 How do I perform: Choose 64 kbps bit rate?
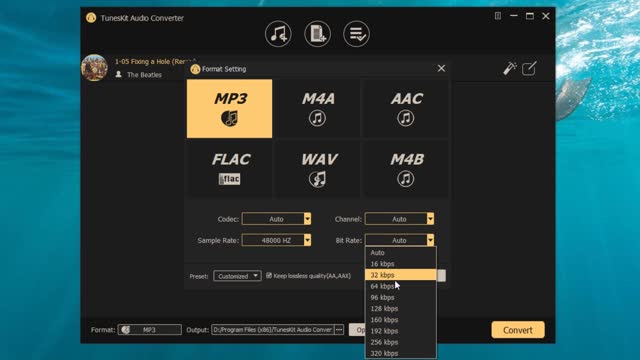coord(400,286)
